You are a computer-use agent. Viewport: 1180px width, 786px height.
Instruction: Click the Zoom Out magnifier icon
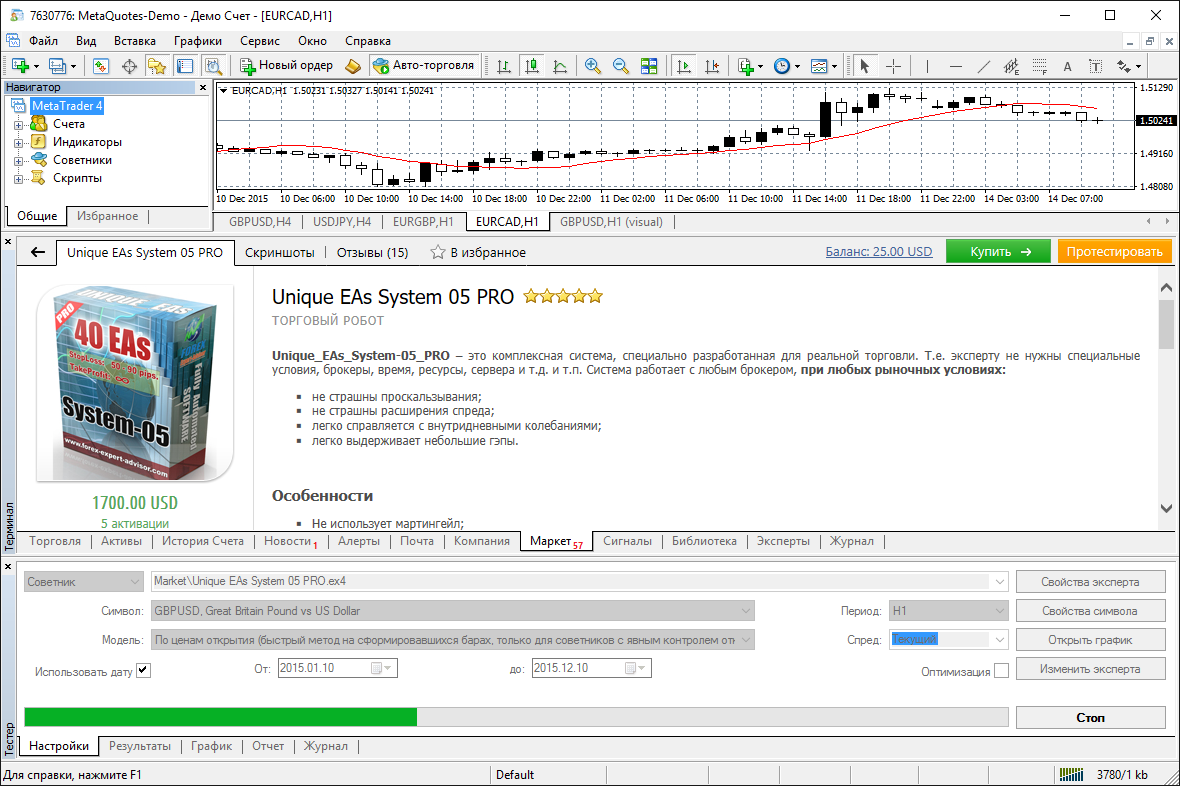(621, 66)
